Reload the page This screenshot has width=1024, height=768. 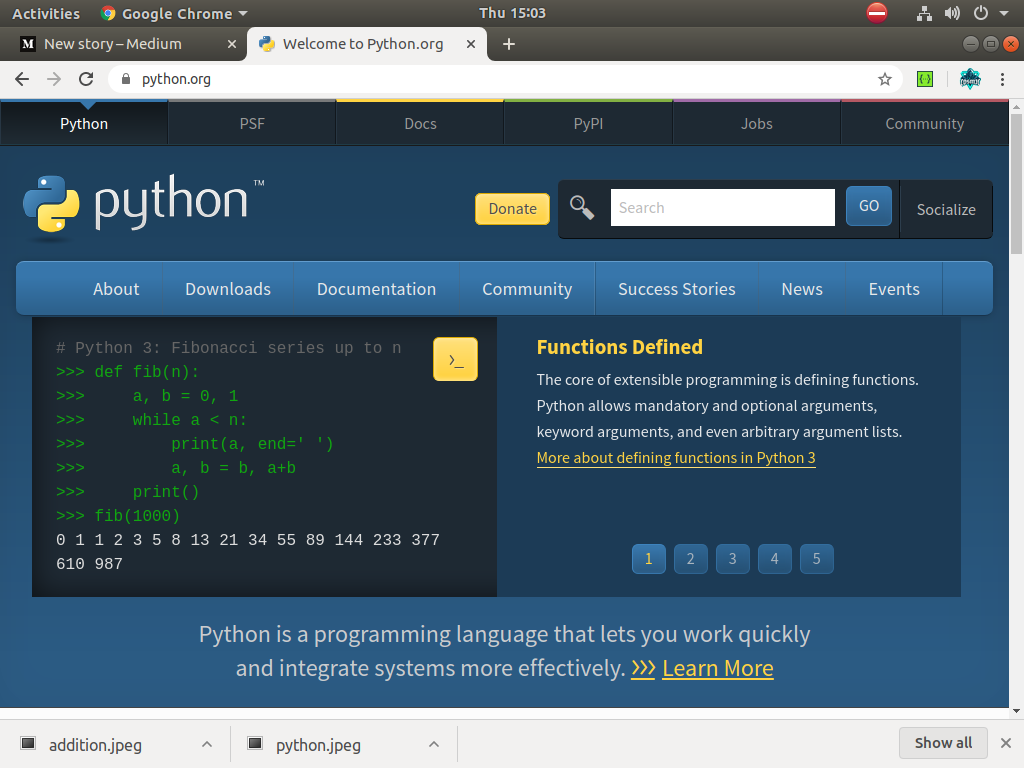click(x=85, y=78)
